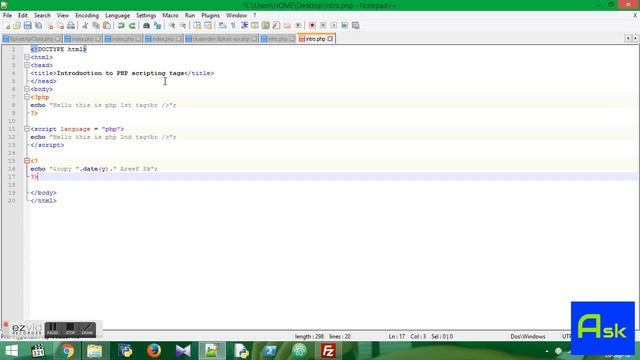
Task: Click the New file toolbar icon
Action: [x=7, y=26]
